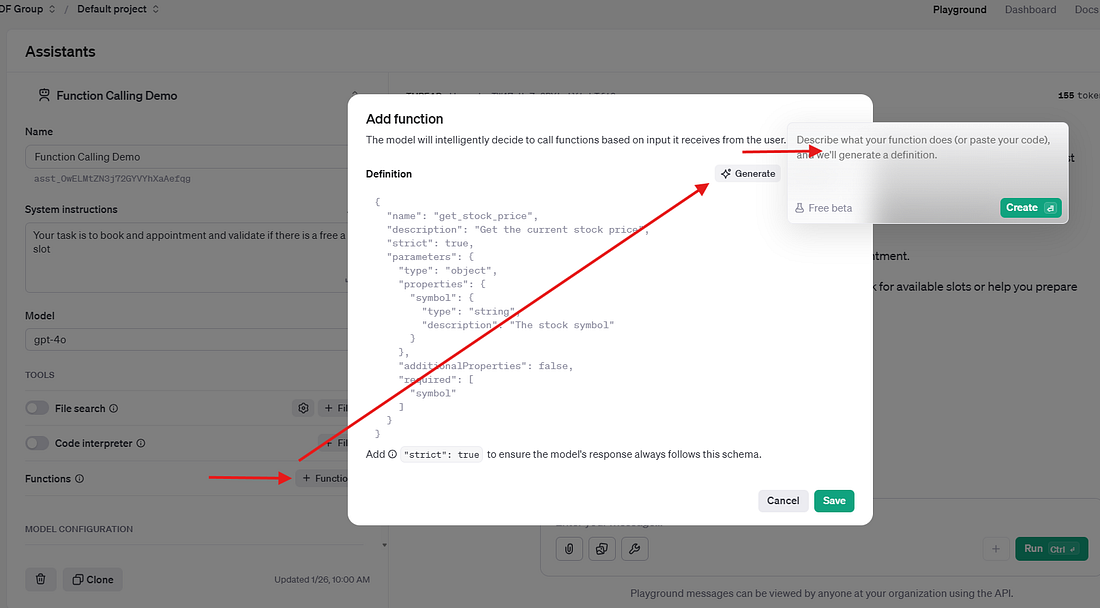Click the assistant Name input field
The image size is (1100, 608).
[x=187, y=157]
